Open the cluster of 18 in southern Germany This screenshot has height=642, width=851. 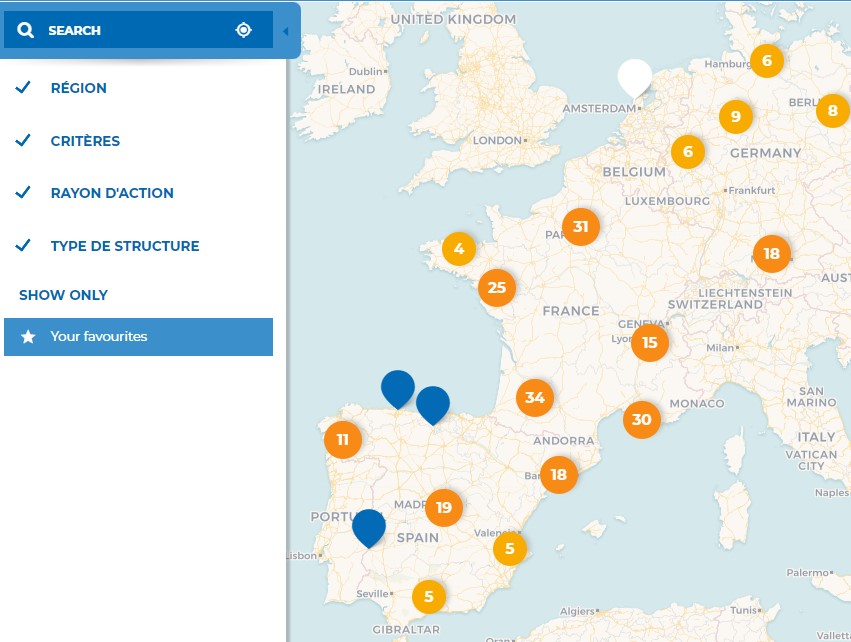(x=772, y=253)
